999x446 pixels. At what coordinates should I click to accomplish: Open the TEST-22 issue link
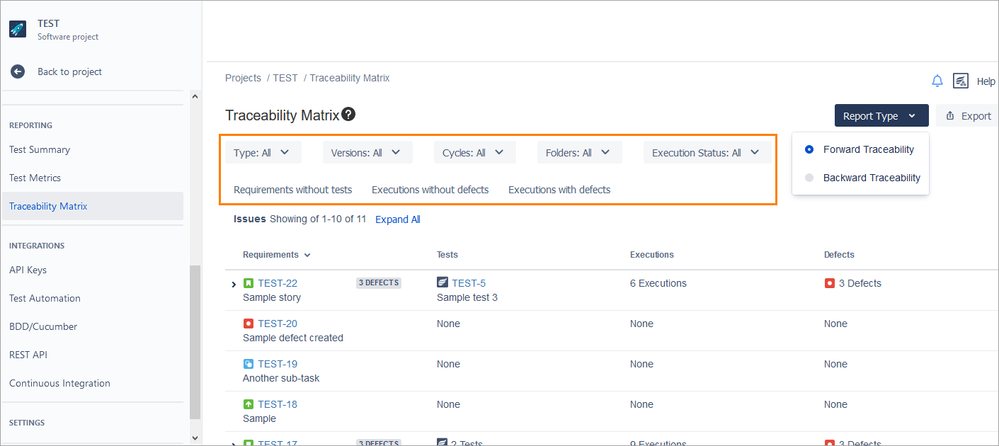[x=278, y=284]
